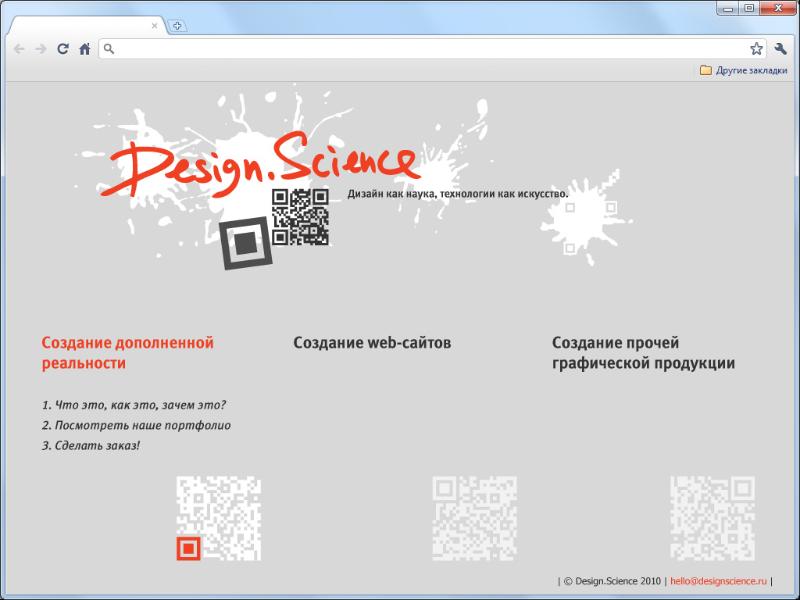Click the tagline Дизайн как наука, технологии как искусство.

(x=458, y=194)
